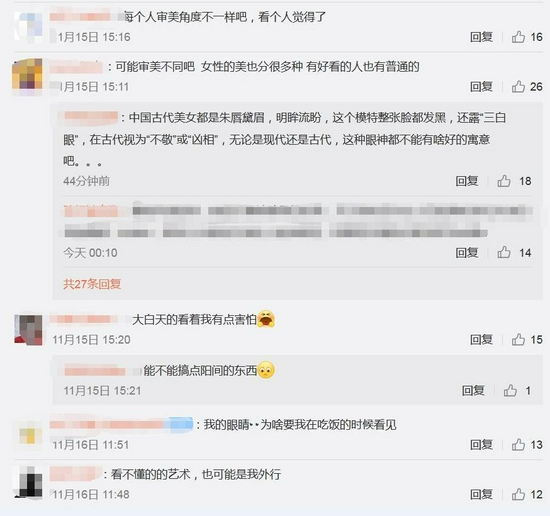
Task: Like the 看不懂的艺术 comment
Action: (x=518, y=495)
